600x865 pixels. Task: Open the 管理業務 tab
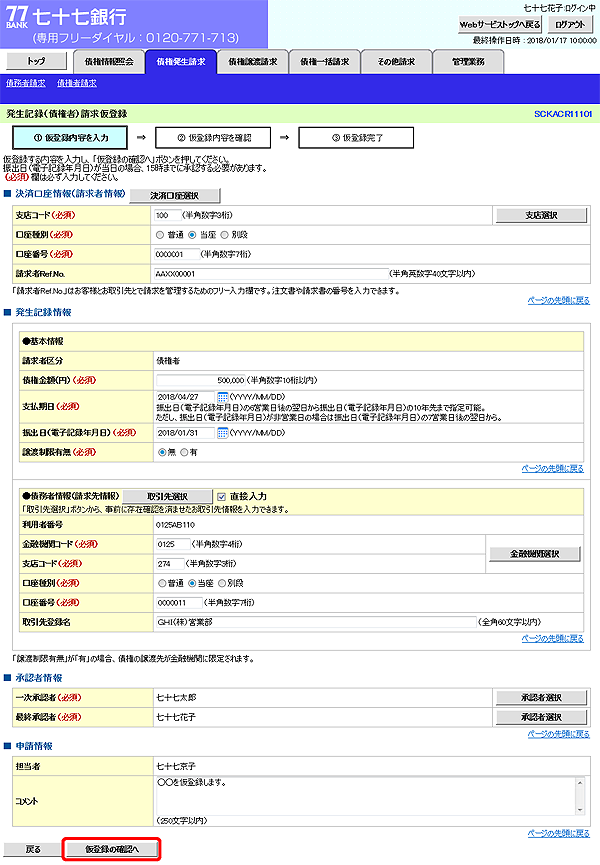coord(468,62)
